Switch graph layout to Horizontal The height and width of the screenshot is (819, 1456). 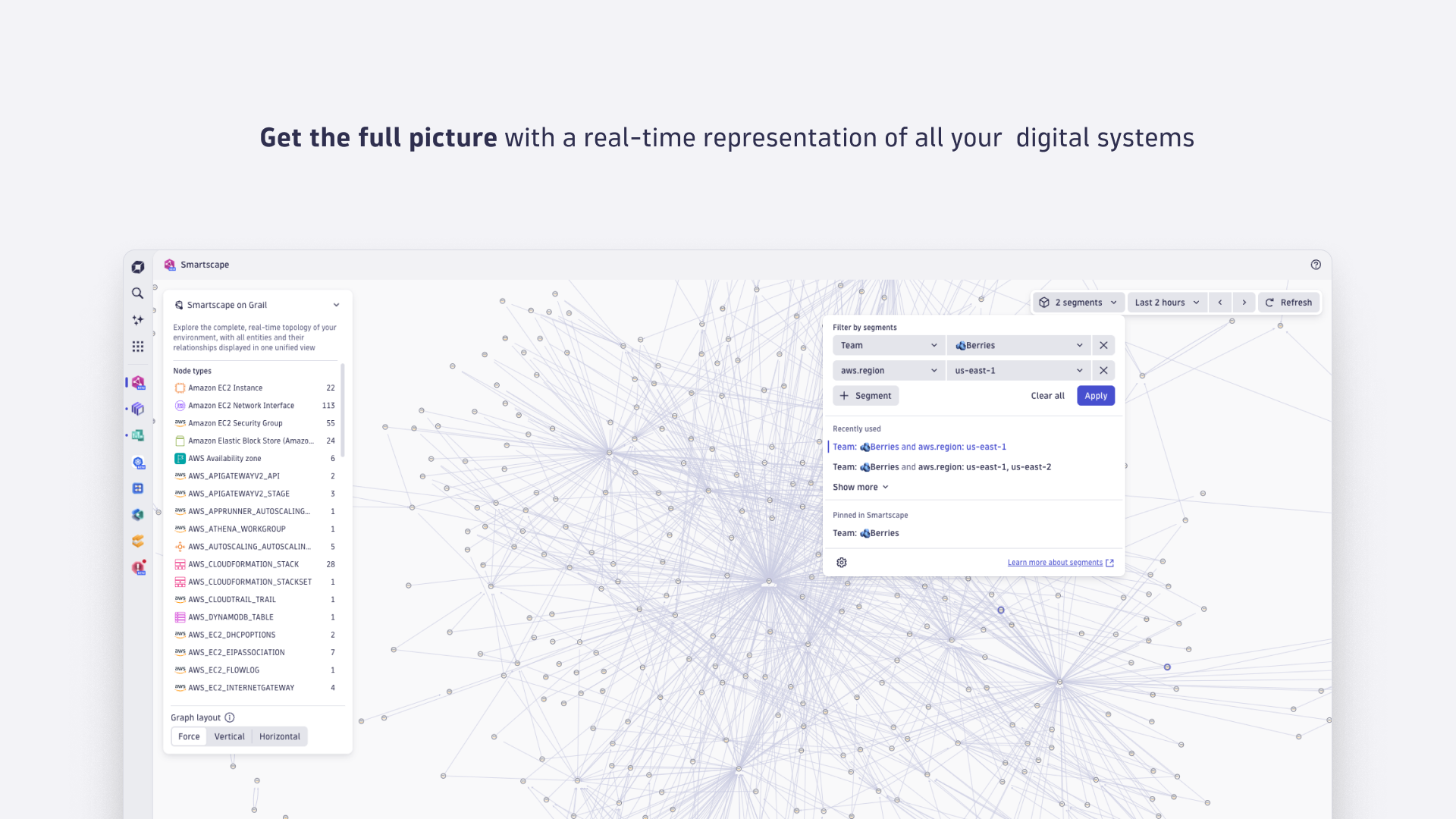279,736
